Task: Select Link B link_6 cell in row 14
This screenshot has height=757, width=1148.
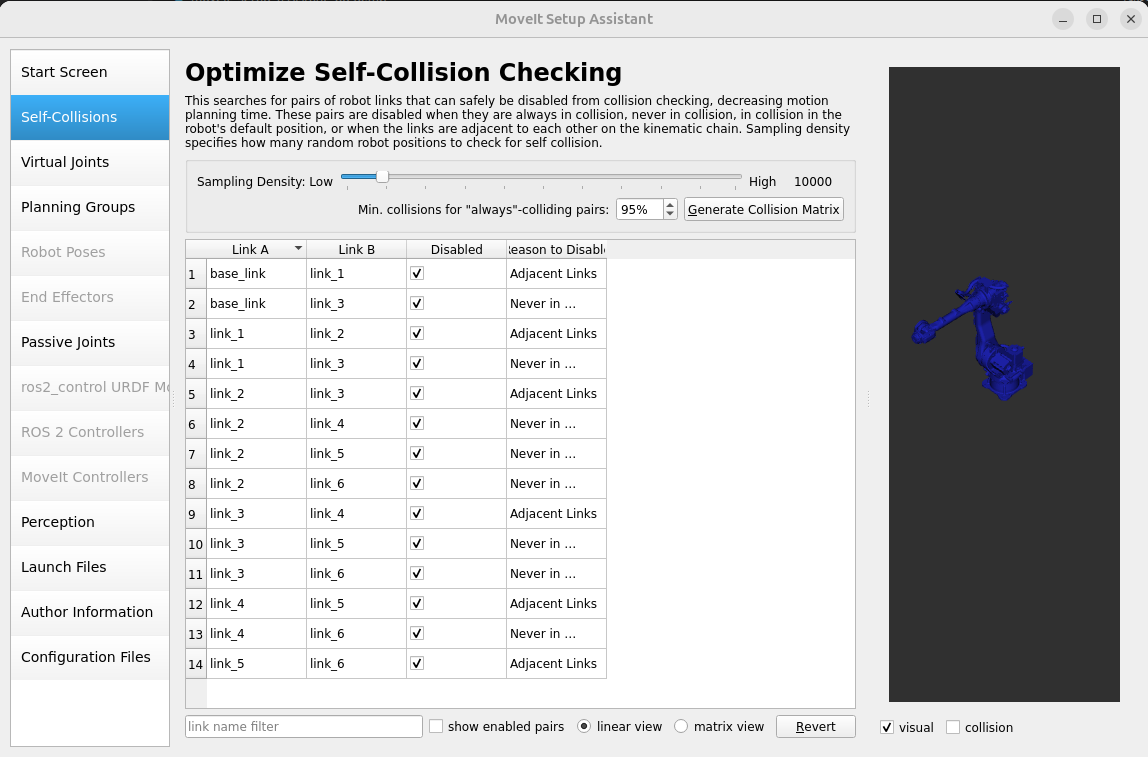Action: pos(357,664)
